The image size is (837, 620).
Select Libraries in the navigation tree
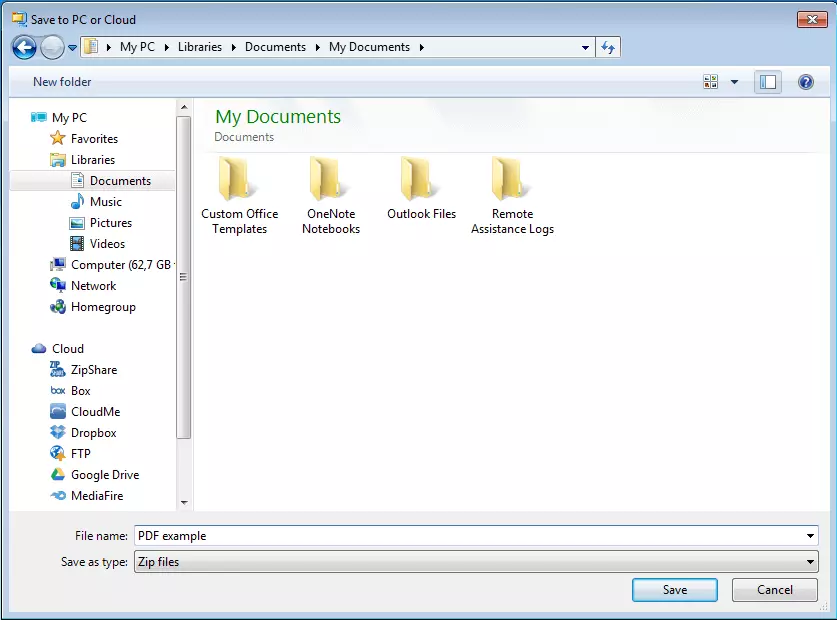pos(93,160)
